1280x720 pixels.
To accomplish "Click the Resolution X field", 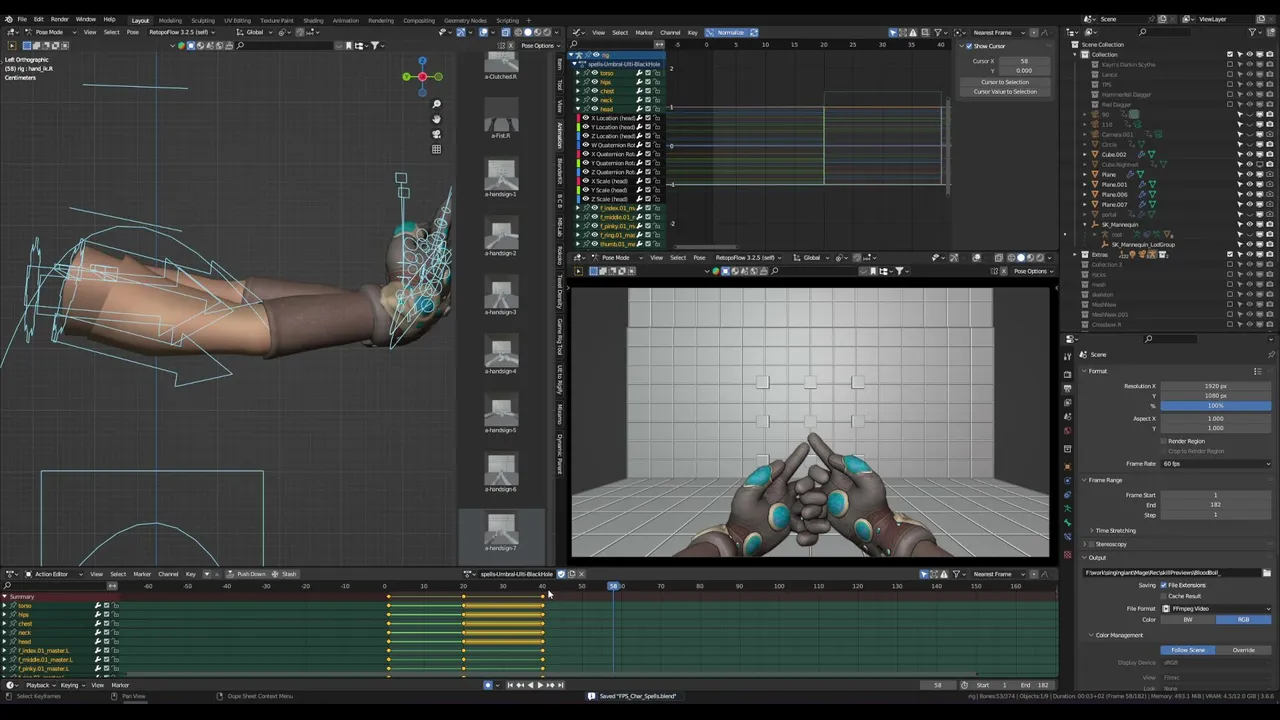I will (x=1215, y=386).
